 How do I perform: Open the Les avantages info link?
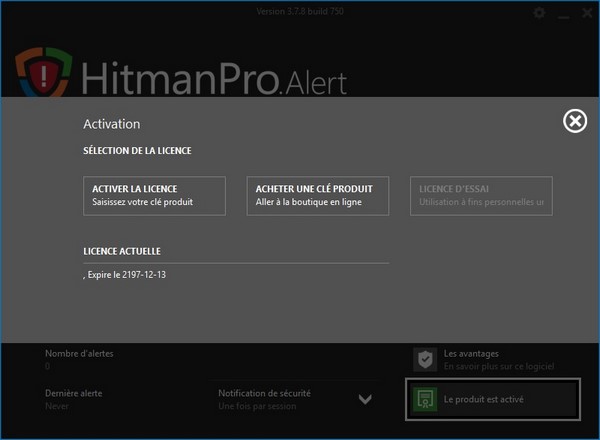coord(499,360)
